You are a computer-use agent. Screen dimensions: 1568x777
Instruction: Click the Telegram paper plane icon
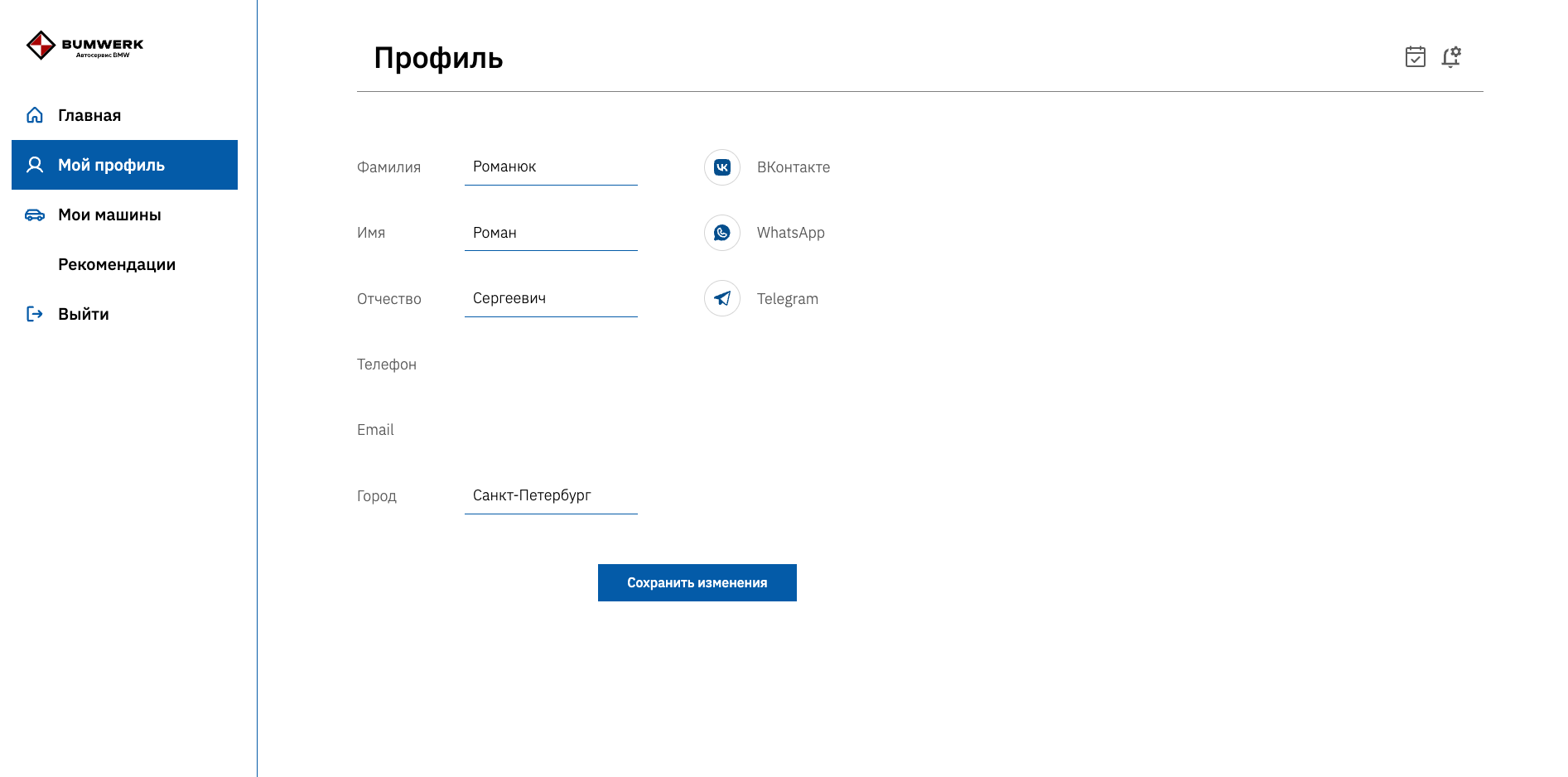coord(722,299)
